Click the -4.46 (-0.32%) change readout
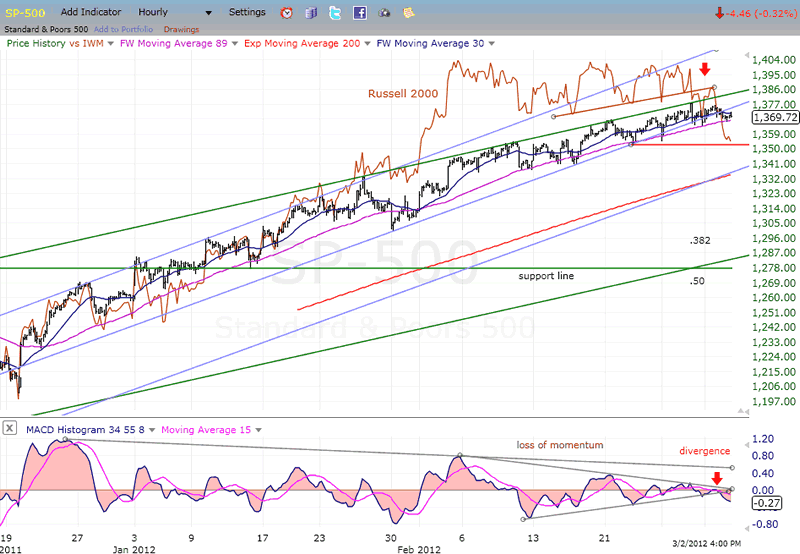 tap(760, 14)
